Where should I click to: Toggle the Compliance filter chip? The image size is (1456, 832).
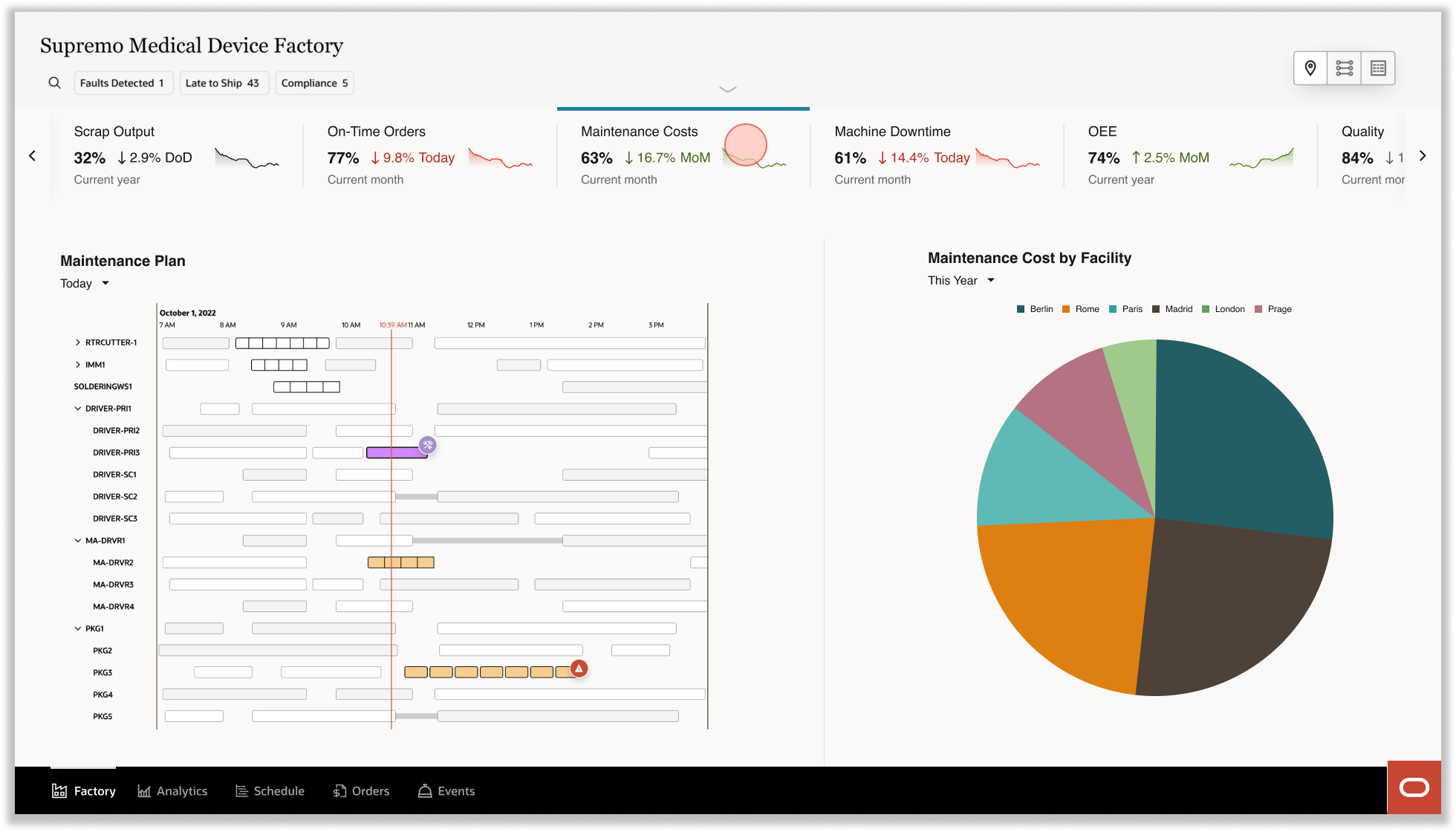click(x=314, y=83)
